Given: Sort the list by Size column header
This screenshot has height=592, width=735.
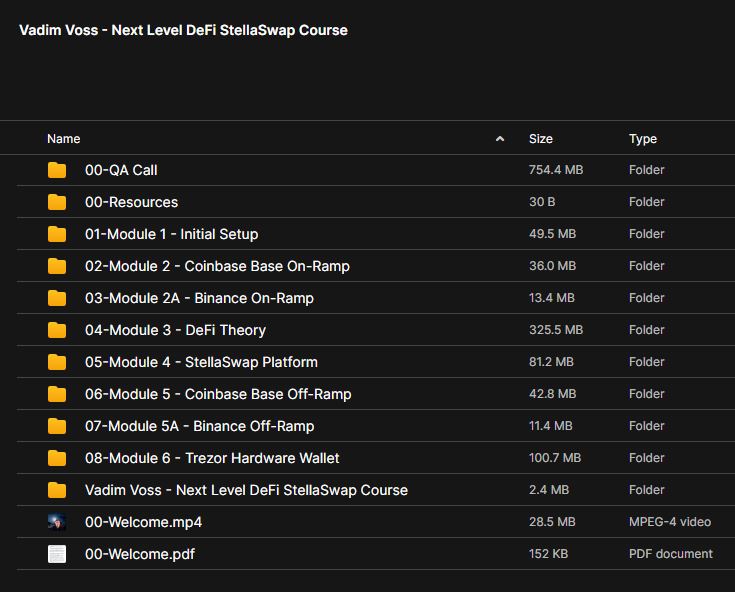Looking at the screenshot, I should [540, 139].
